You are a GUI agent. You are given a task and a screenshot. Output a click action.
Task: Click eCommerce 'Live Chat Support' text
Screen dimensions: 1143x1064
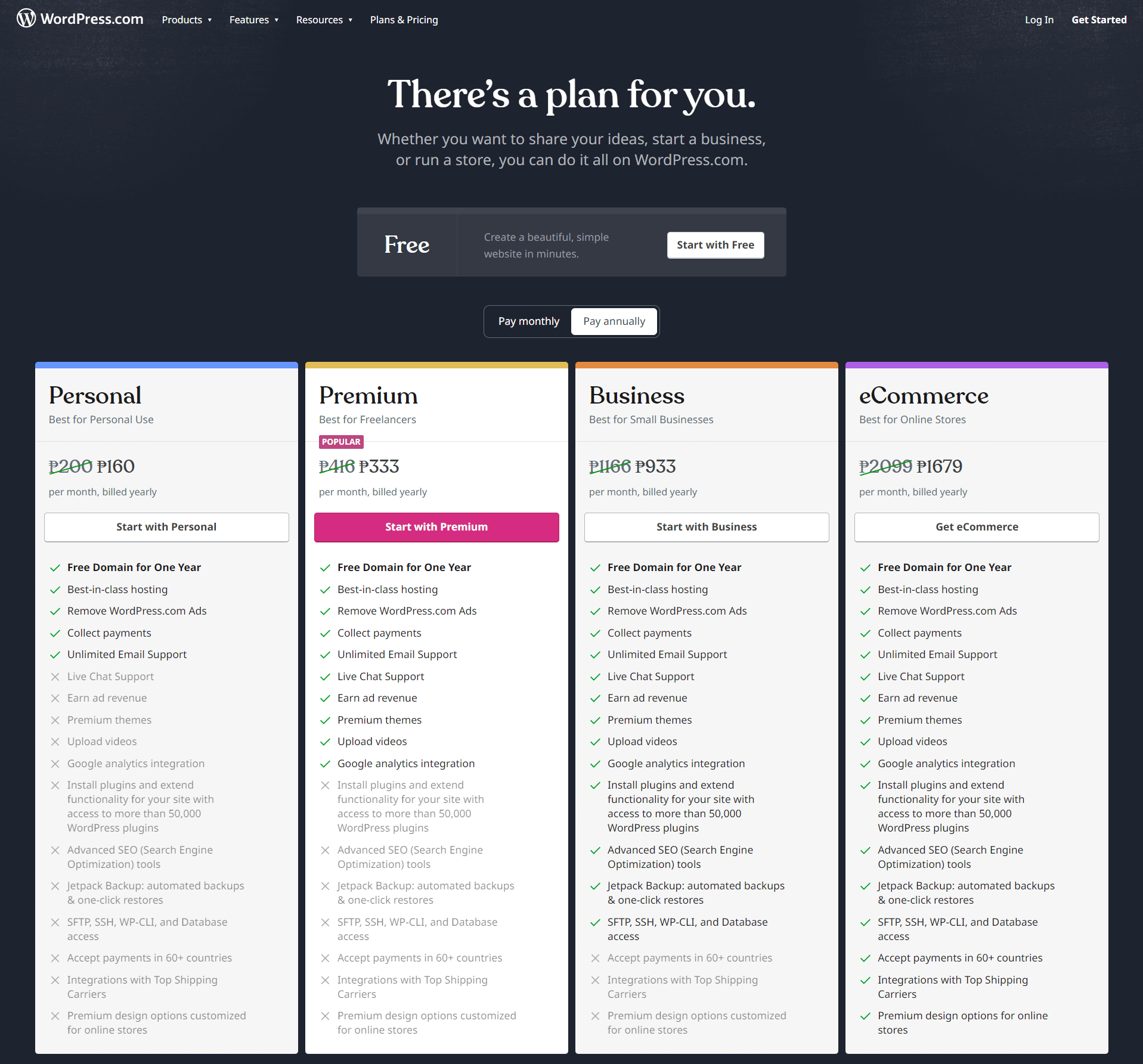pyautogui.click(x=921, y=677)
